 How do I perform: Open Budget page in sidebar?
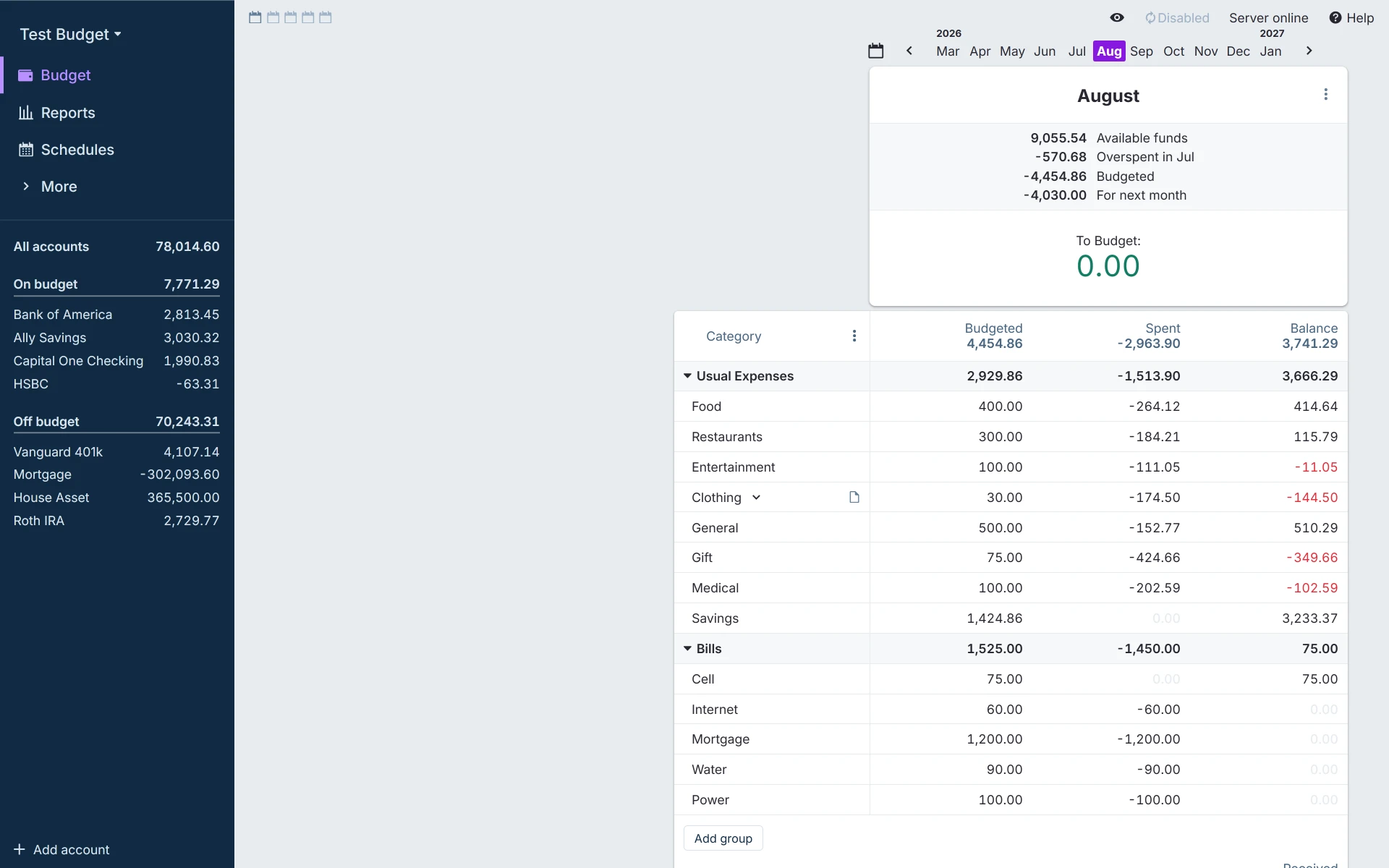[x=117, y=75]
